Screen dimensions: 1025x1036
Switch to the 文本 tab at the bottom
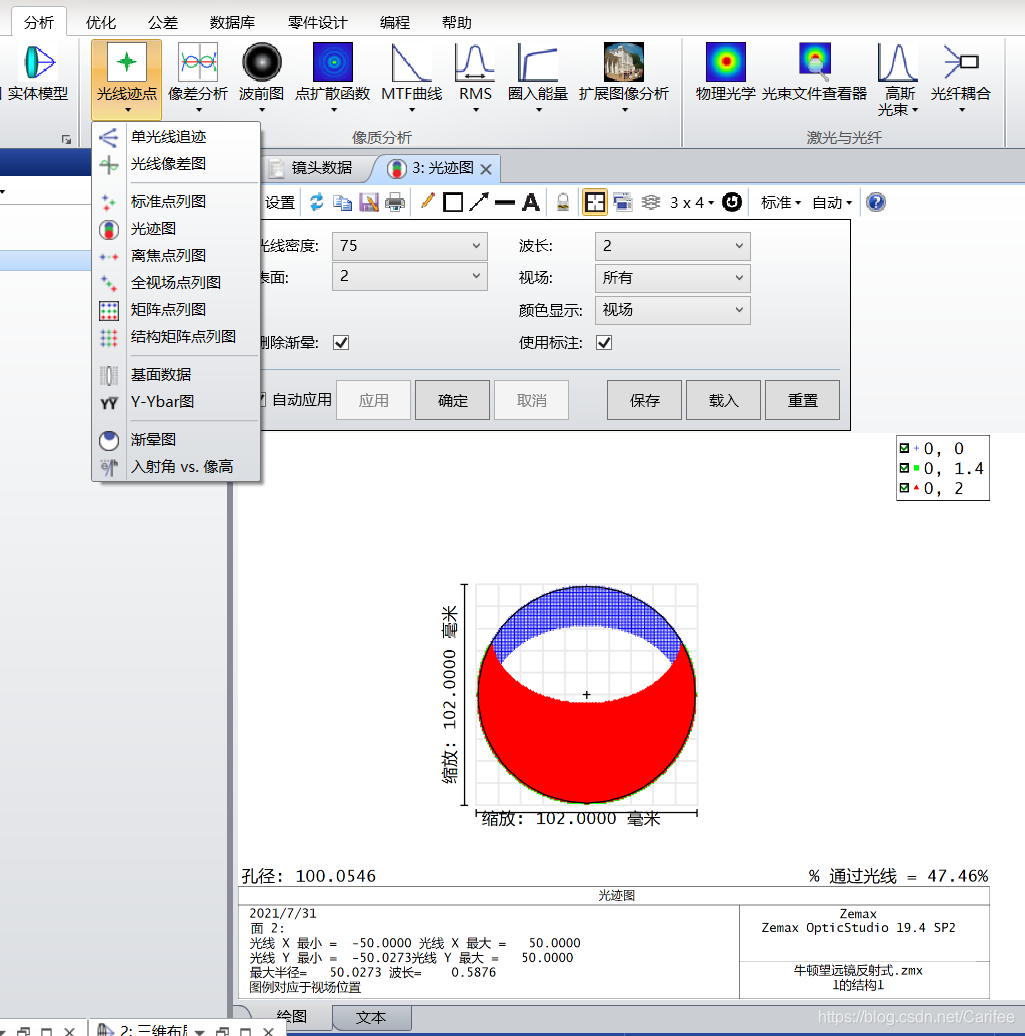pos(371,1018)
